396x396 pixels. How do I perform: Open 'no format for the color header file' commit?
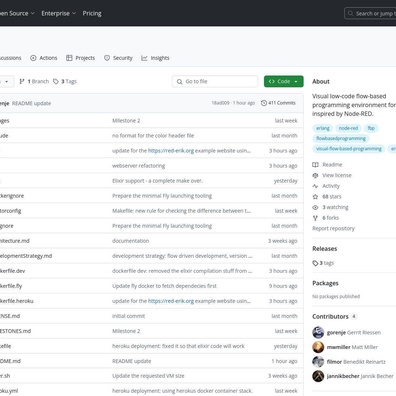click(153, 136)
